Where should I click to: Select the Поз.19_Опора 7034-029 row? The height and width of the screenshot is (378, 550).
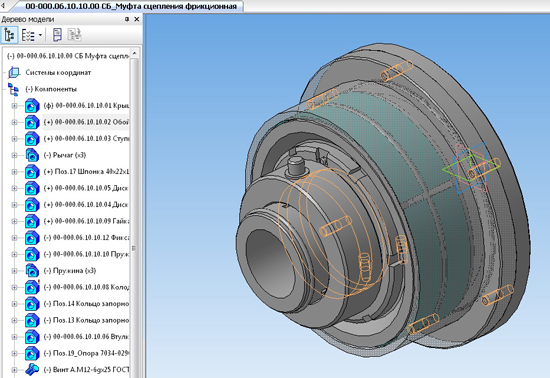click(86, 353)
